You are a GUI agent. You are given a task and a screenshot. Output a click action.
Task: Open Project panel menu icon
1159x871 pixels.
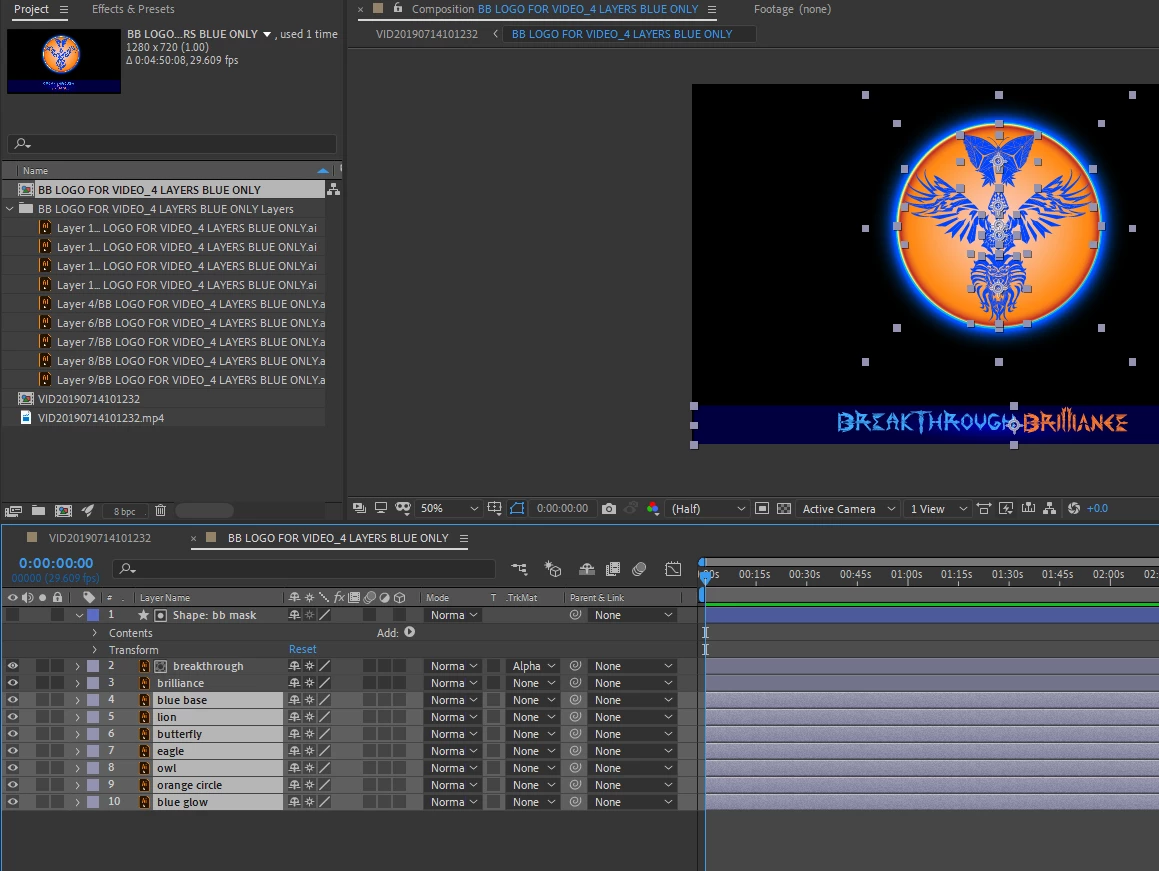pyautogui.click(x=64, y=9)
